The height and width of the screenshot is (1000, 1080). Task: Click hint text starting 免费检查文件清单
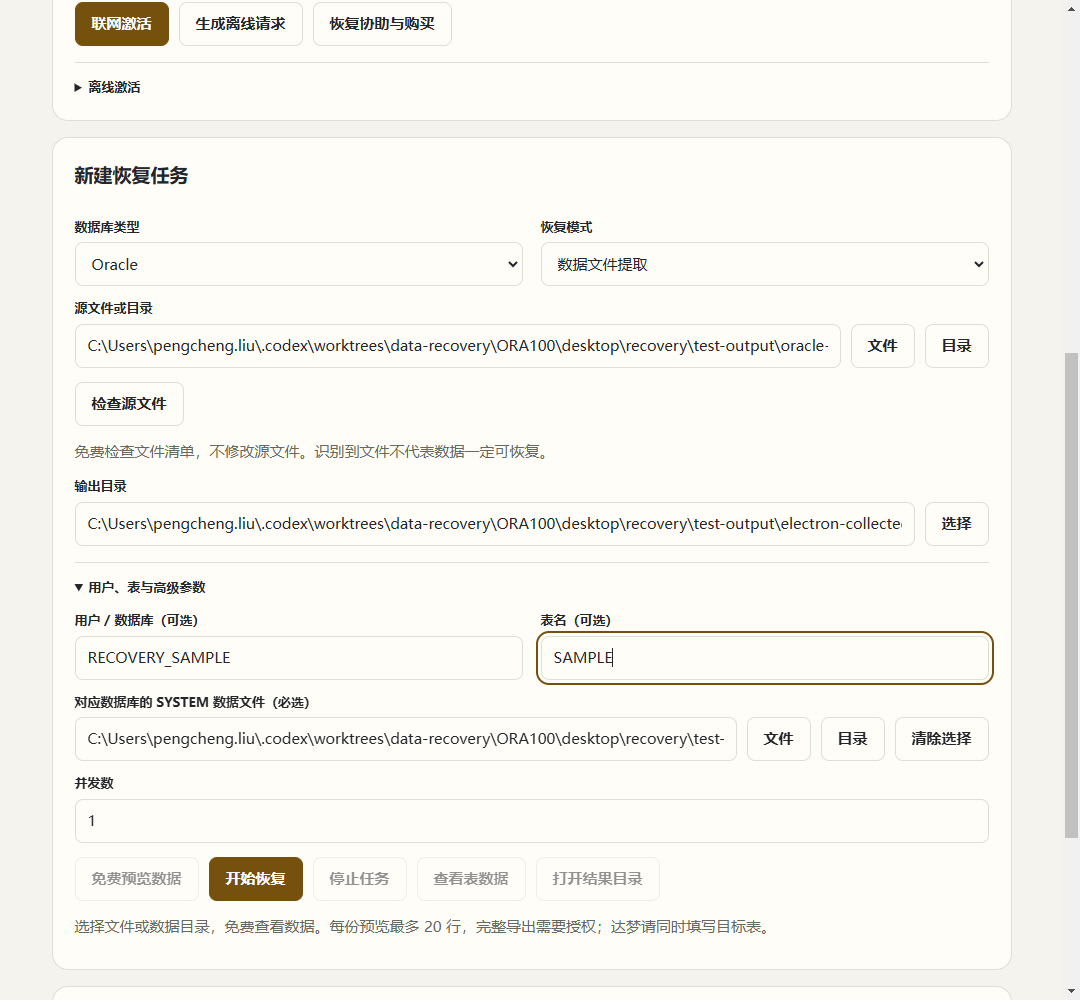click(x=314, y=452)
